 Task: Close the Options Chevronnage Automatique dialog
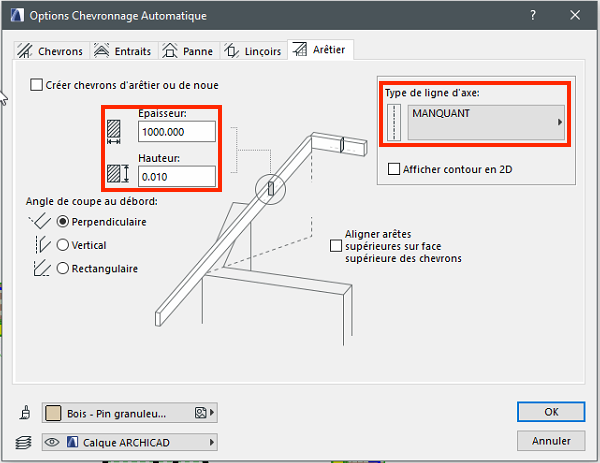tap(575, 15)
